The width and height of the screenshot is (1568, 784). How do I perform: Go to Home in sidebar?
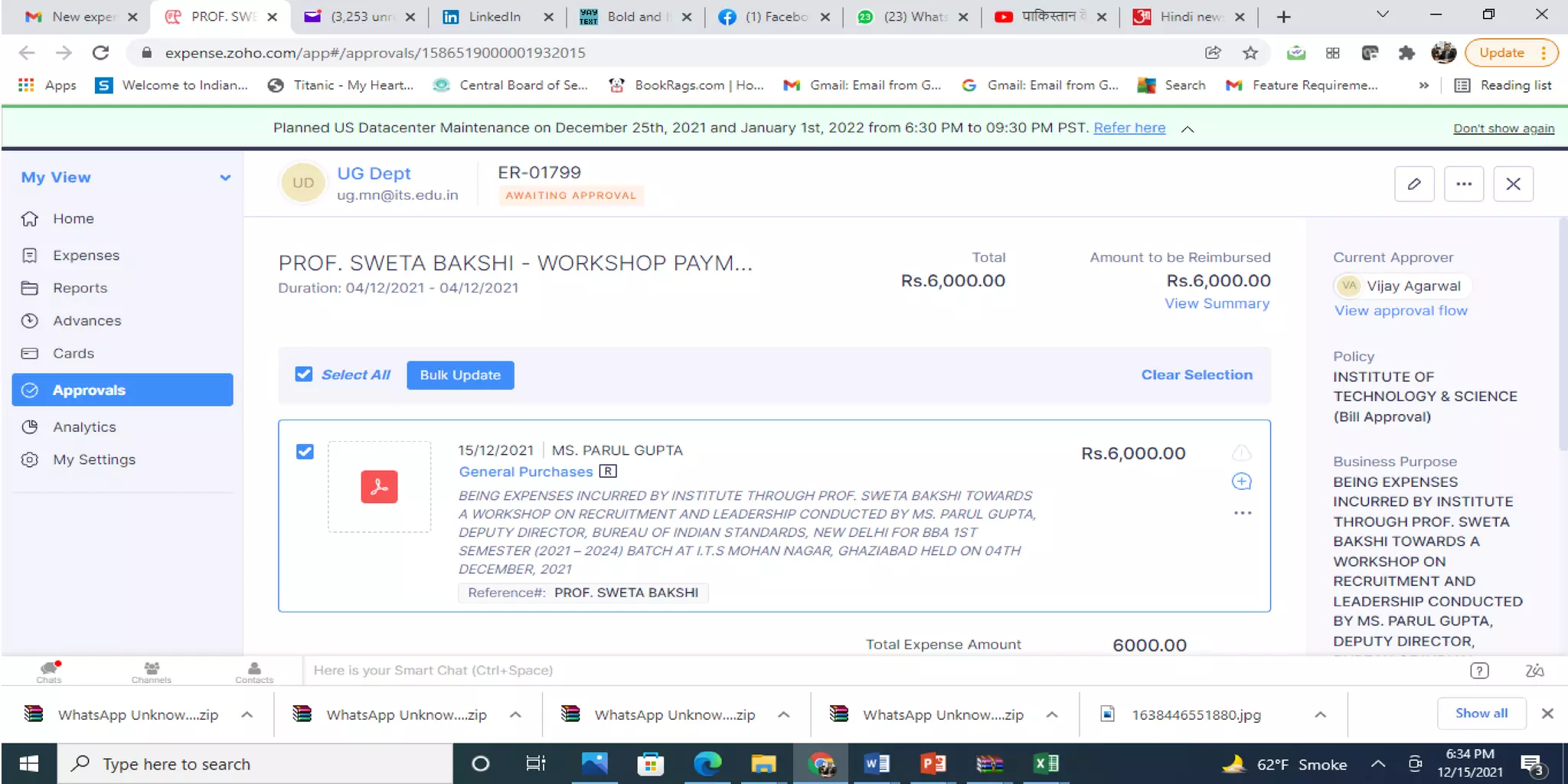click(73, 218)
